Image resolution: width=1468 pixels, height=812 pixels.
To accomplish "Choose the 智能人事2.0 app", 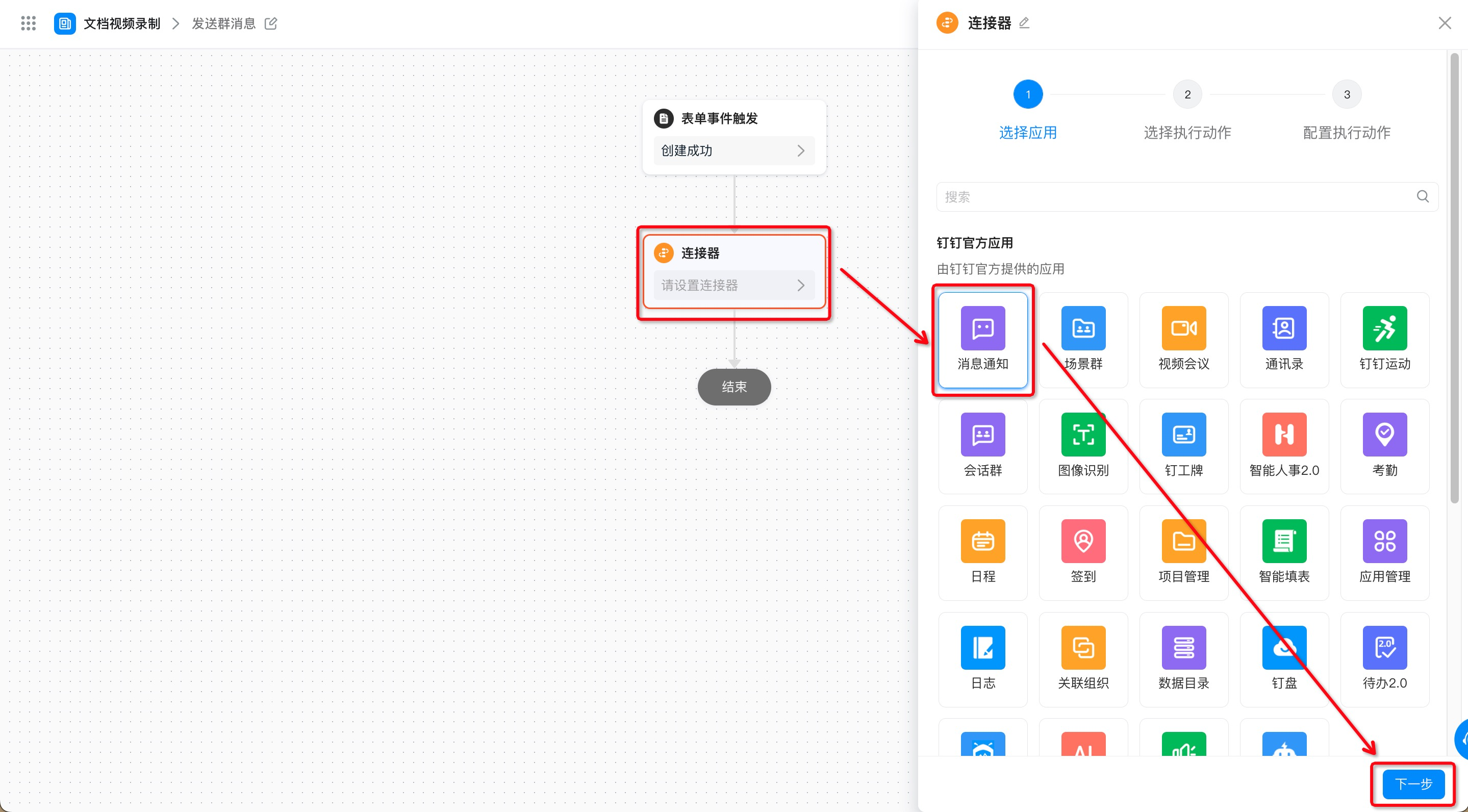I will point(1284,446).
